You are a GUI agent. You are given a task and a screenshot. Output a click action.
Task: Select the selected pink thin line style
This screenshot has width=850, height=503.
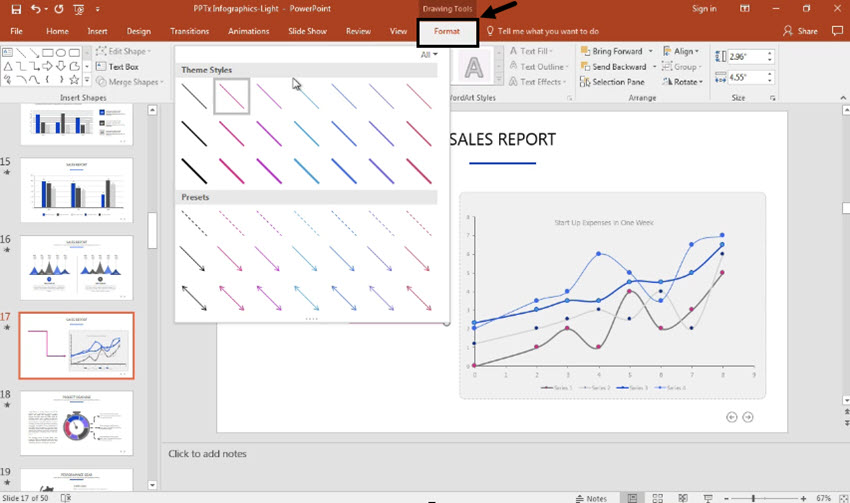point(231,95)
